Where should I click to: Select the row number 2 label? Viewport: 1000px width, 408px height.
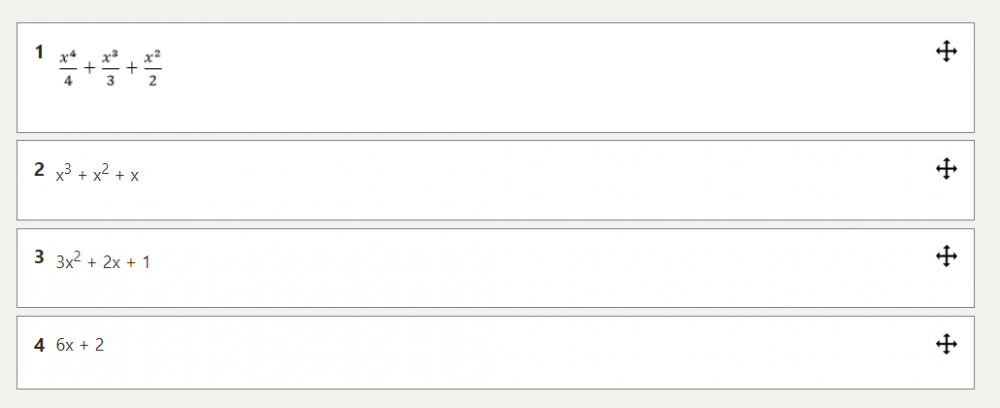pyautogui.click(x=39, y=169)
